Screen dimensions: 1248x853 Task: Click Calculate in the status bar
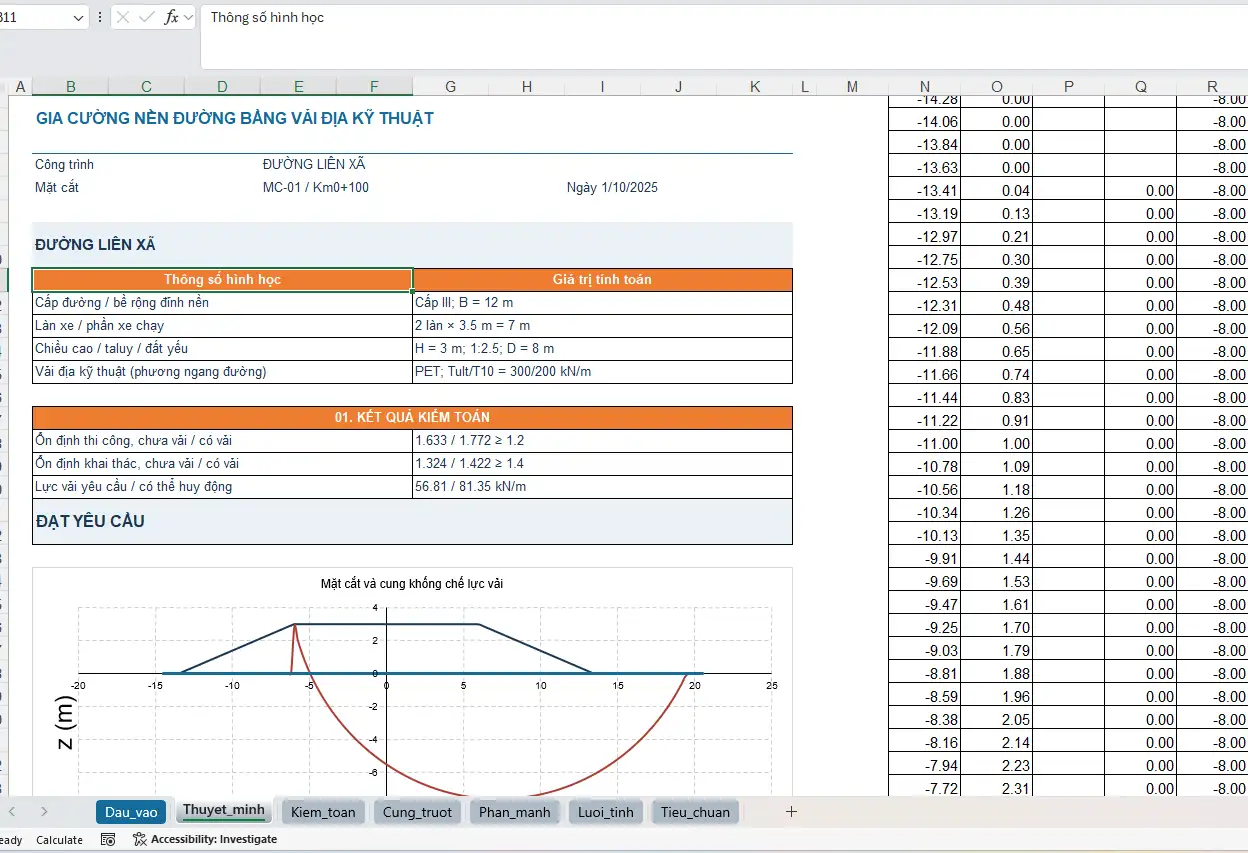(x=59, y=840)
